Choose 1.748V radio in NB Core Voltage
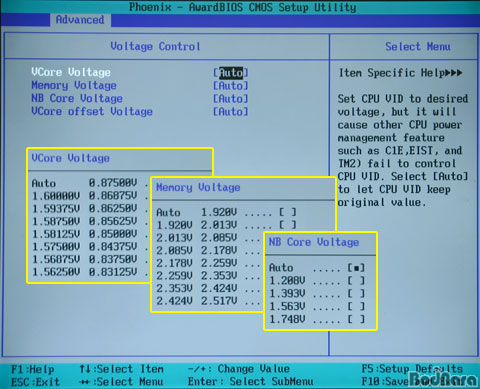480x389 pixels. (x=356, y=319)
